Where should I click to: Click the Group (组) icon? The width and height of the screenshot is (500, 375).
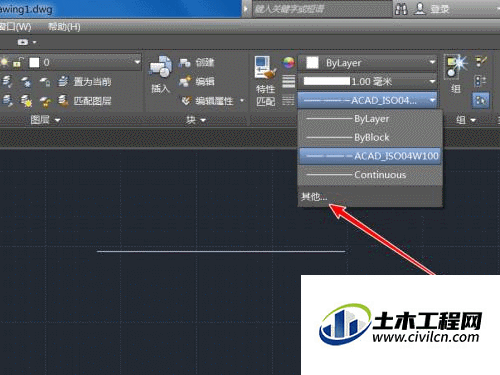pyautogui.click(x=456, y=67)
